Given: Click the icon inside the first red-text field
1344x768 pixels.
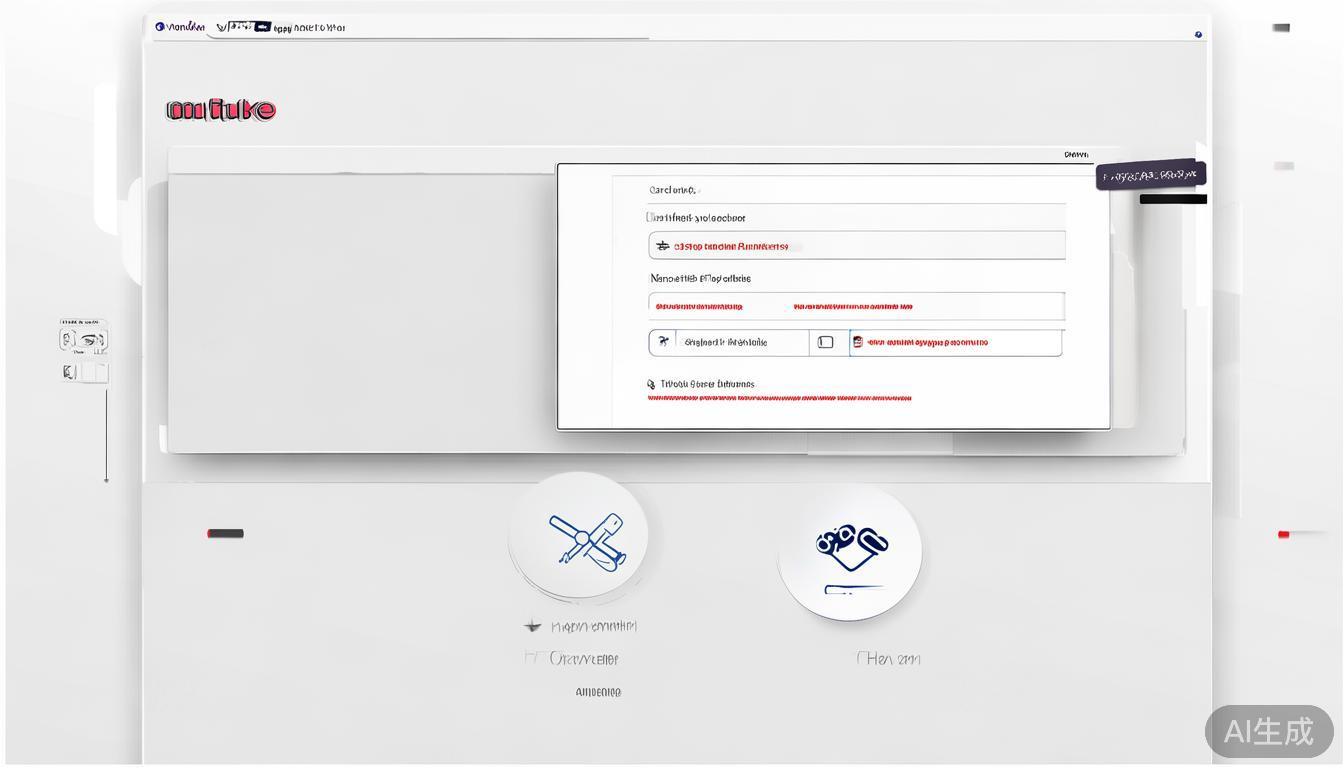Looking at the screenshot, I should [x=662, y=246].
